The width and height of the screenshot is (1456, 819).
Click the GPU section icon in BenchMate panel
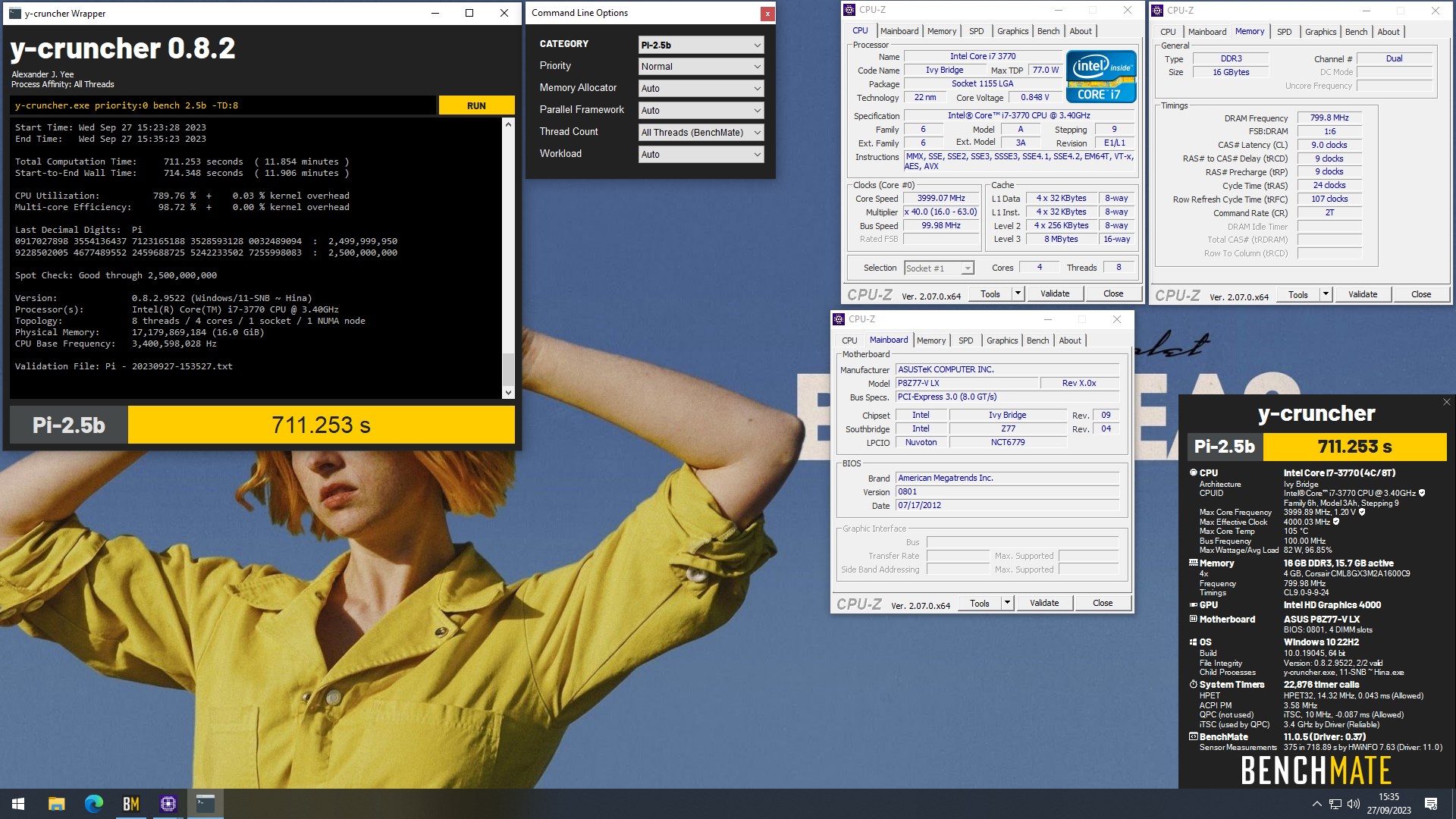tap(1194, 605)
